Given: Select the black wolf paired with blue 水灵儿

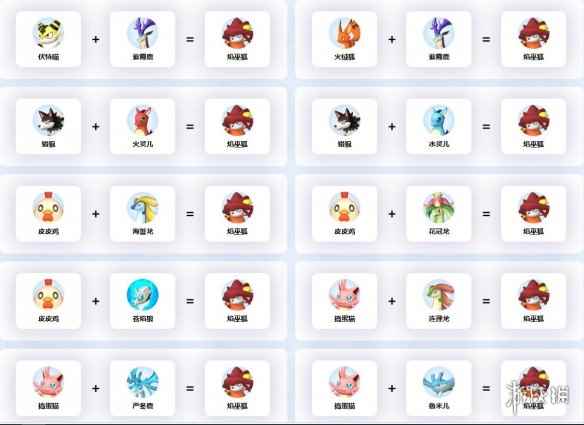Looking at the screenshot, I should coord(345,120).
